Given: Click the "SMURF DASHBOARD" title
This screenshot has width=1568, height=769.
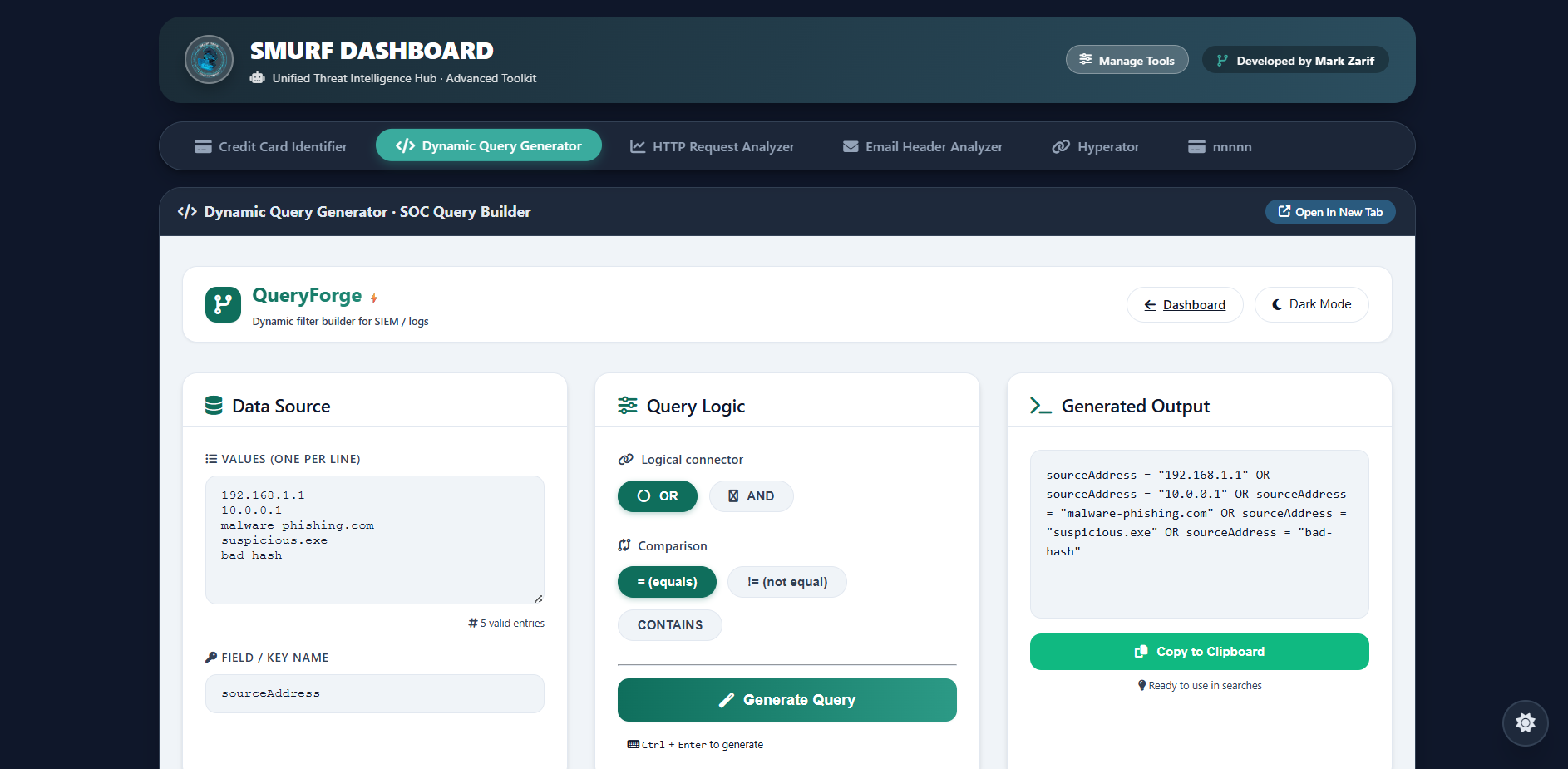Looking at the screenshot, I should [x=372, y=51].
